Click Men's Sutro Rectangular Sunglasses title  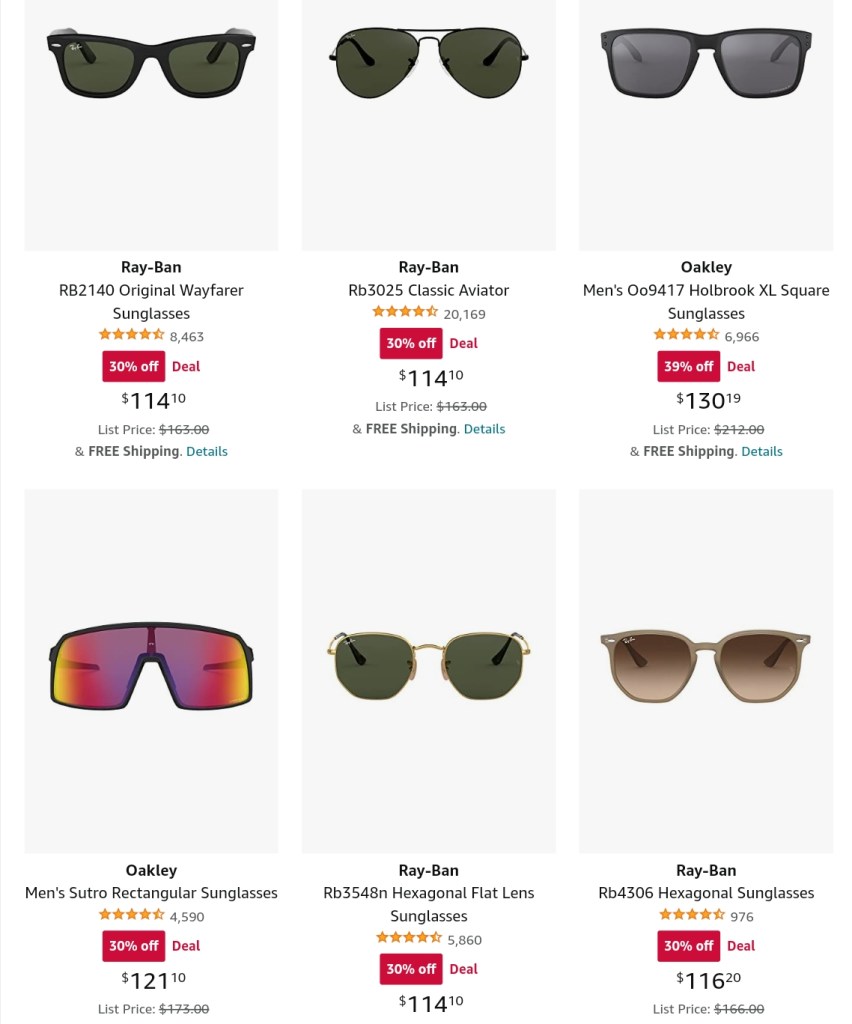click(151, 893)
